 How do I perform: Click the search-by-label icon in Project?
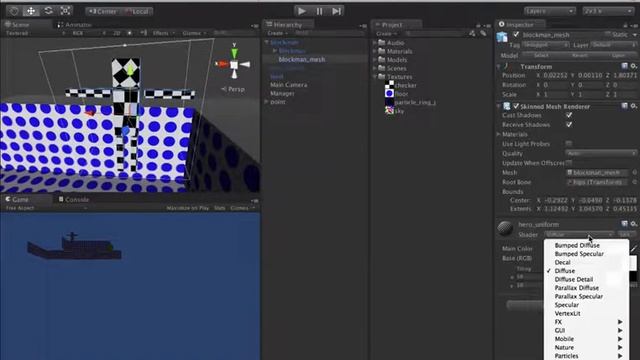pos(483,33)
